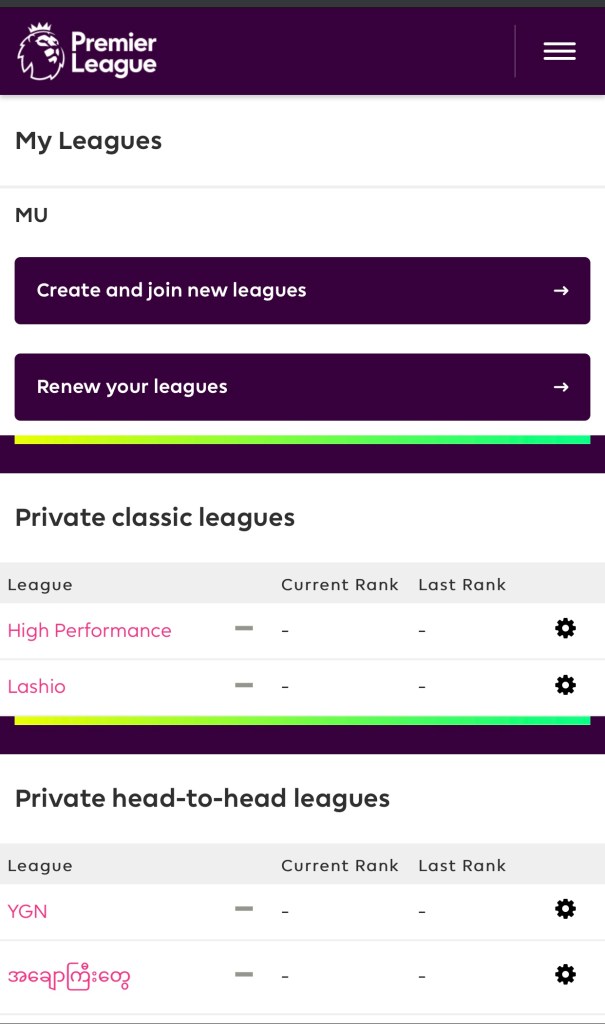This screenshot has height=1024, width=605.
Task: Click the My Leagues heading
Action: coord(88,141)
